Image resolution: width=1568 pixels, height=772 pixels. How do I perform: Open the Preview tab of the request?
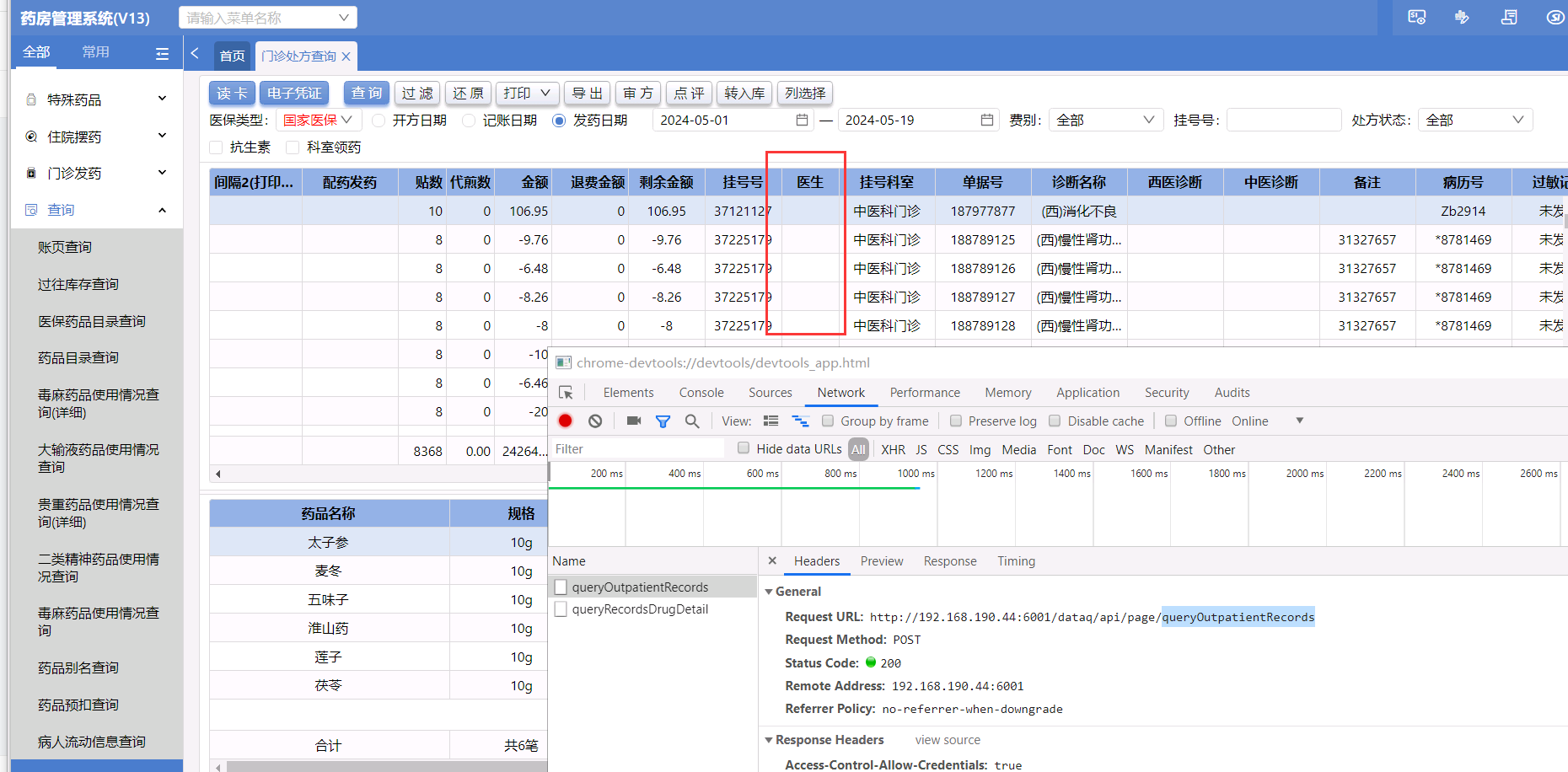[881, 561]
